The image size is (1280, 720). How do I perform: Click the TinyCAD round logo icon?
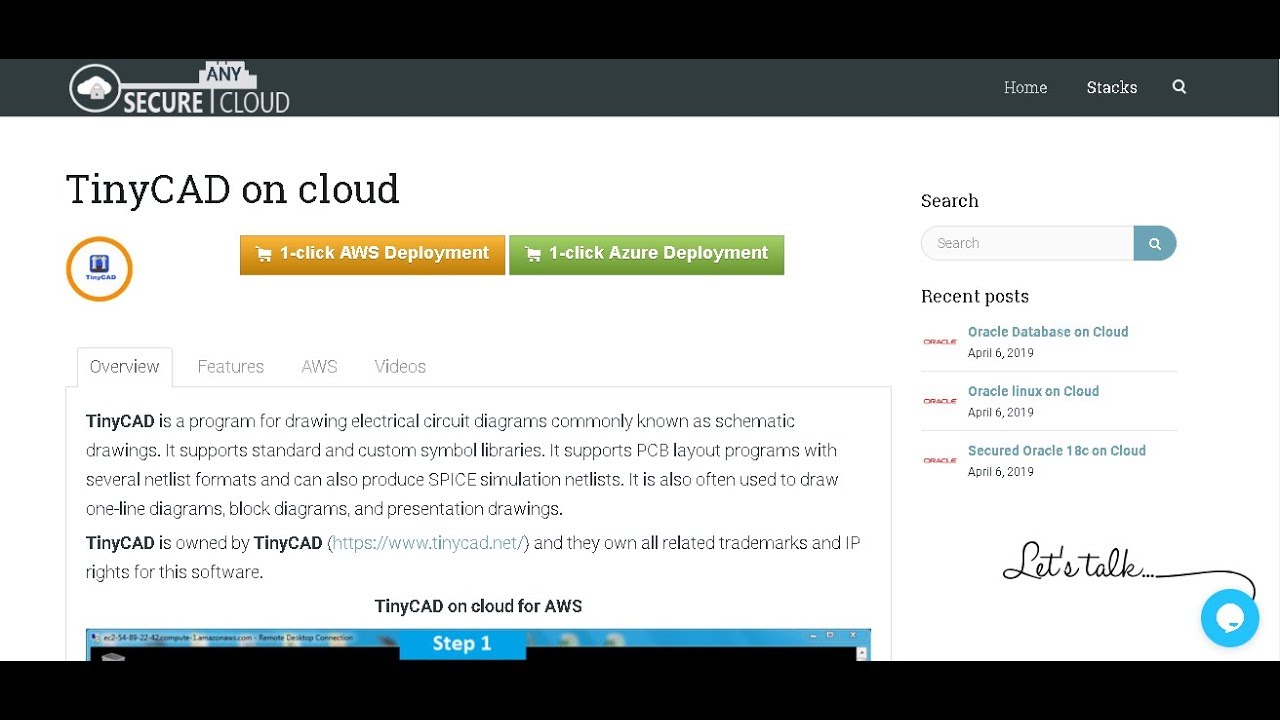(x=99, y=269)
